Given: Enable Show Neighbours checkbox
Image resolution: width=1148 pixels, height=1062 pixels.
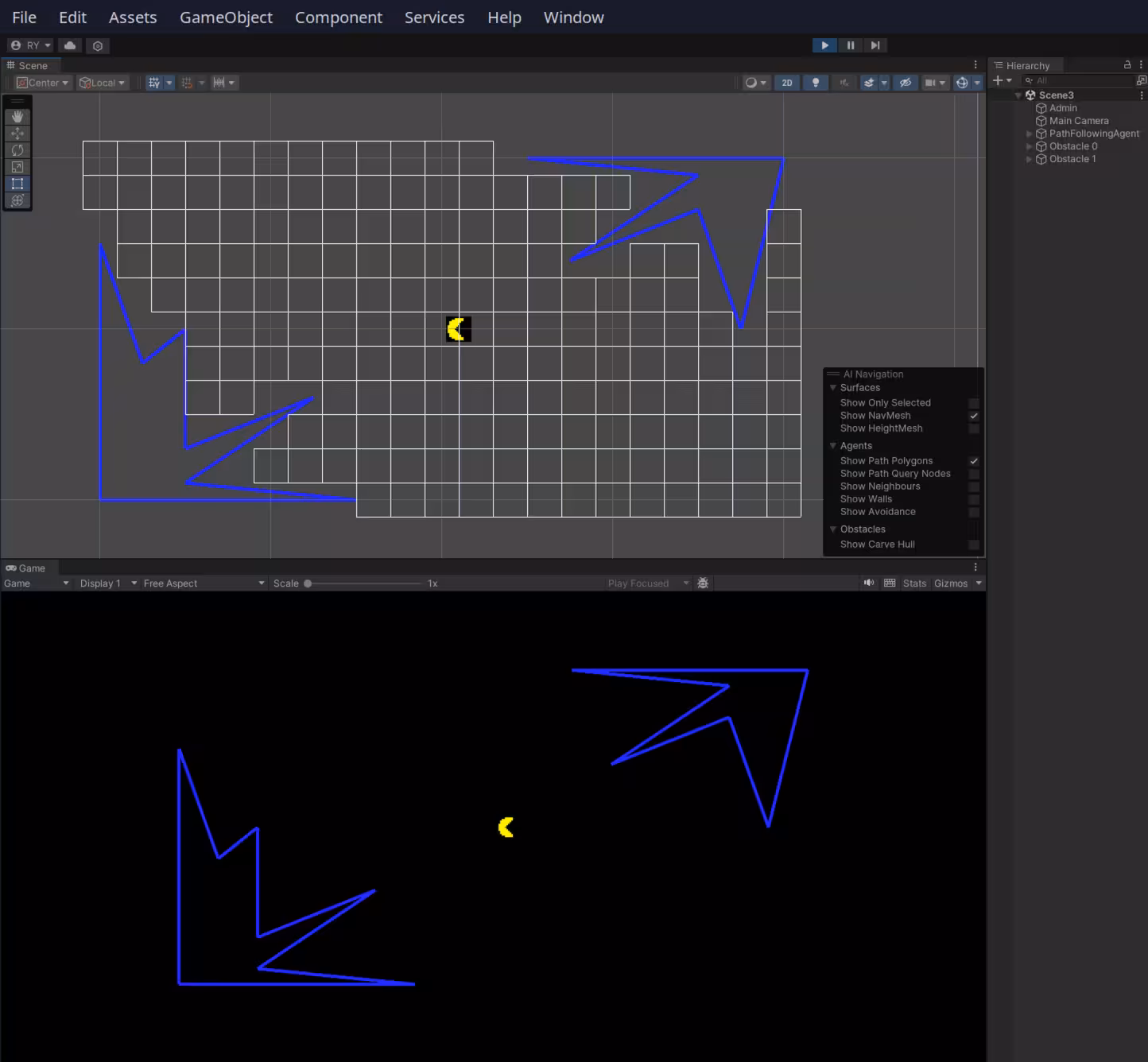Looking at the screenshot, I should 974,486.
